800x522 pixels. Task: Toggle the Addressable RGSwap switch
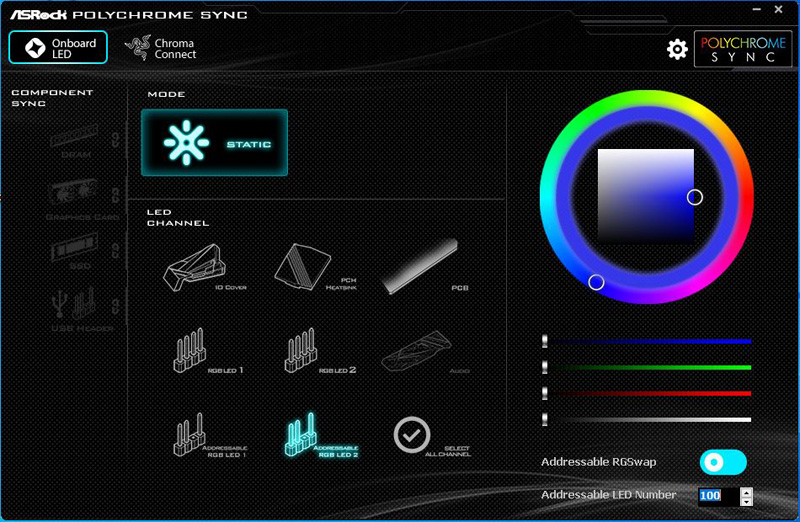[723, 462]
